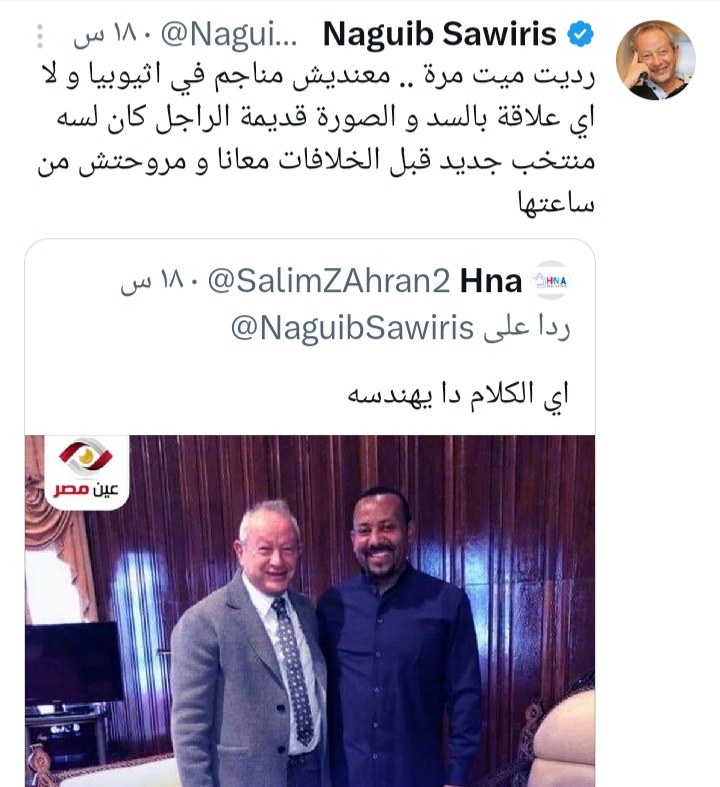
Task: Open the main tweet's Arabic text
Action: point(316,138)
